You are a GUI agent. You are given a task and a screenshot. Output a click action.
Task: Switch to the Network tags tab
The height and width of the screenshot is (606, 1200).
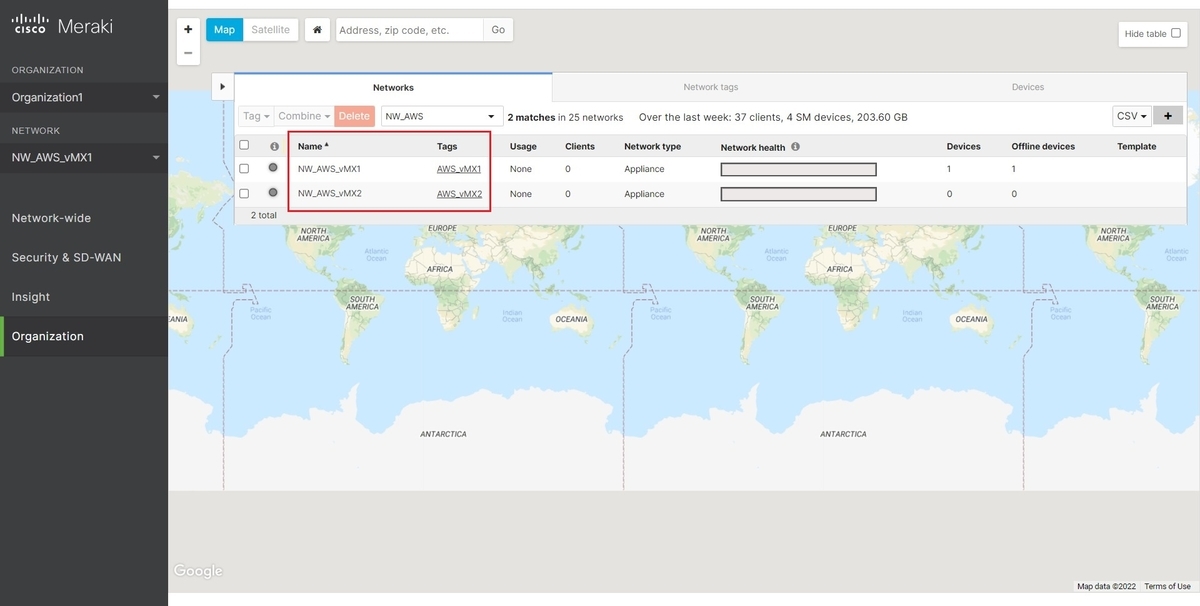point(711,87)
